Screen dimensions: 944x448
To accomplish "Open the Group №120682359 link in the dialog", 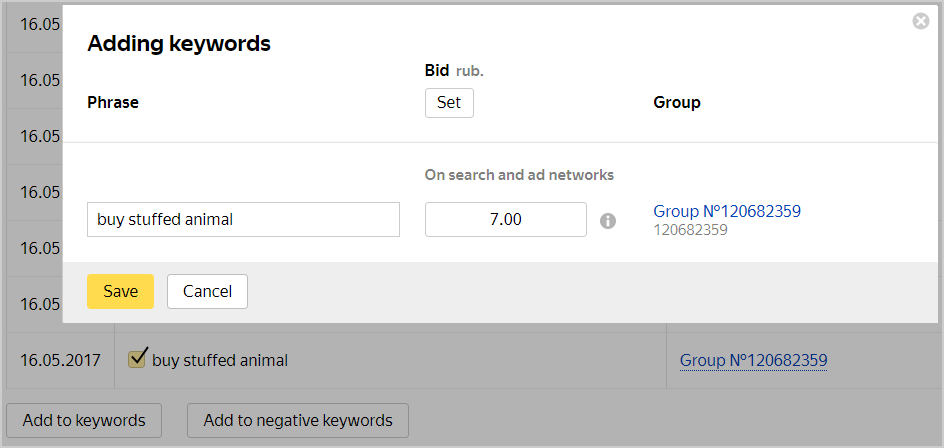I will click(726, 211).
